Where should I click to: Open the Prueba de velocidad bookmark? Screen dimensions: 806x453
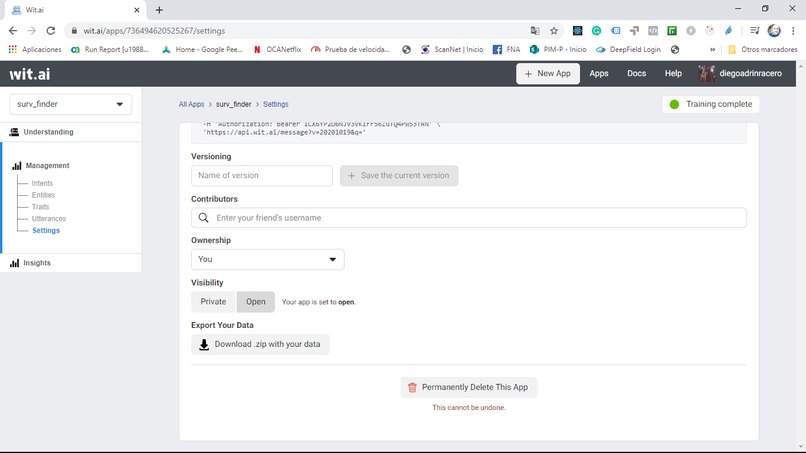click(x=351, y=49)
